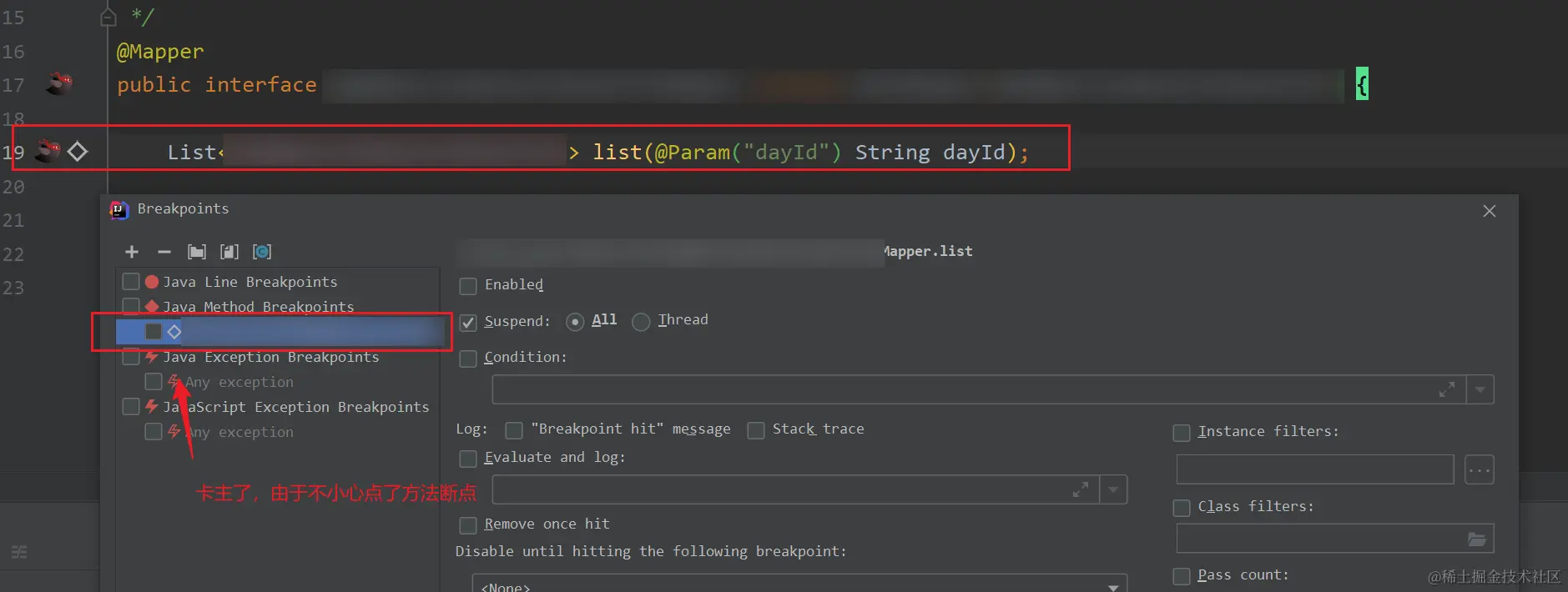Click the @Mapper annotation in editor

pos(159,52)
